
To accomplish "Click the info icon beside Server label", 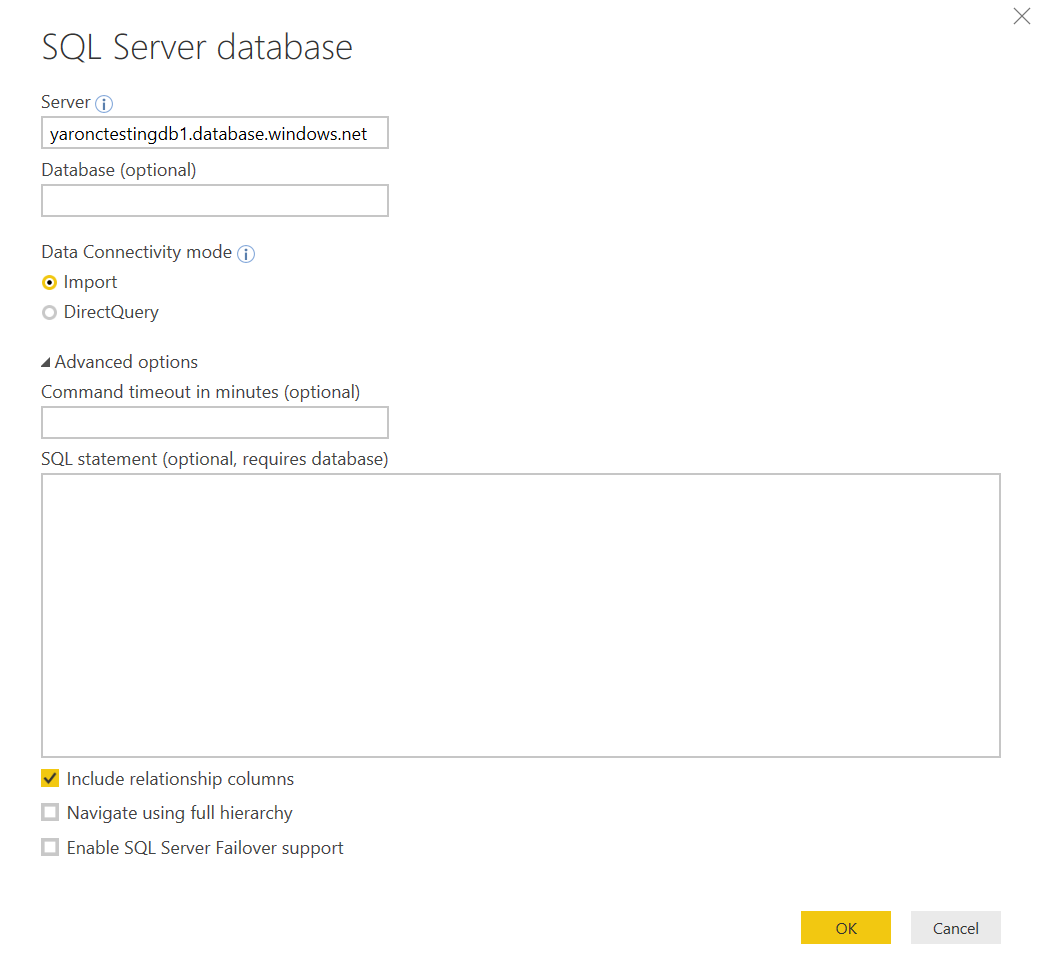I will (x=104, y=103).
